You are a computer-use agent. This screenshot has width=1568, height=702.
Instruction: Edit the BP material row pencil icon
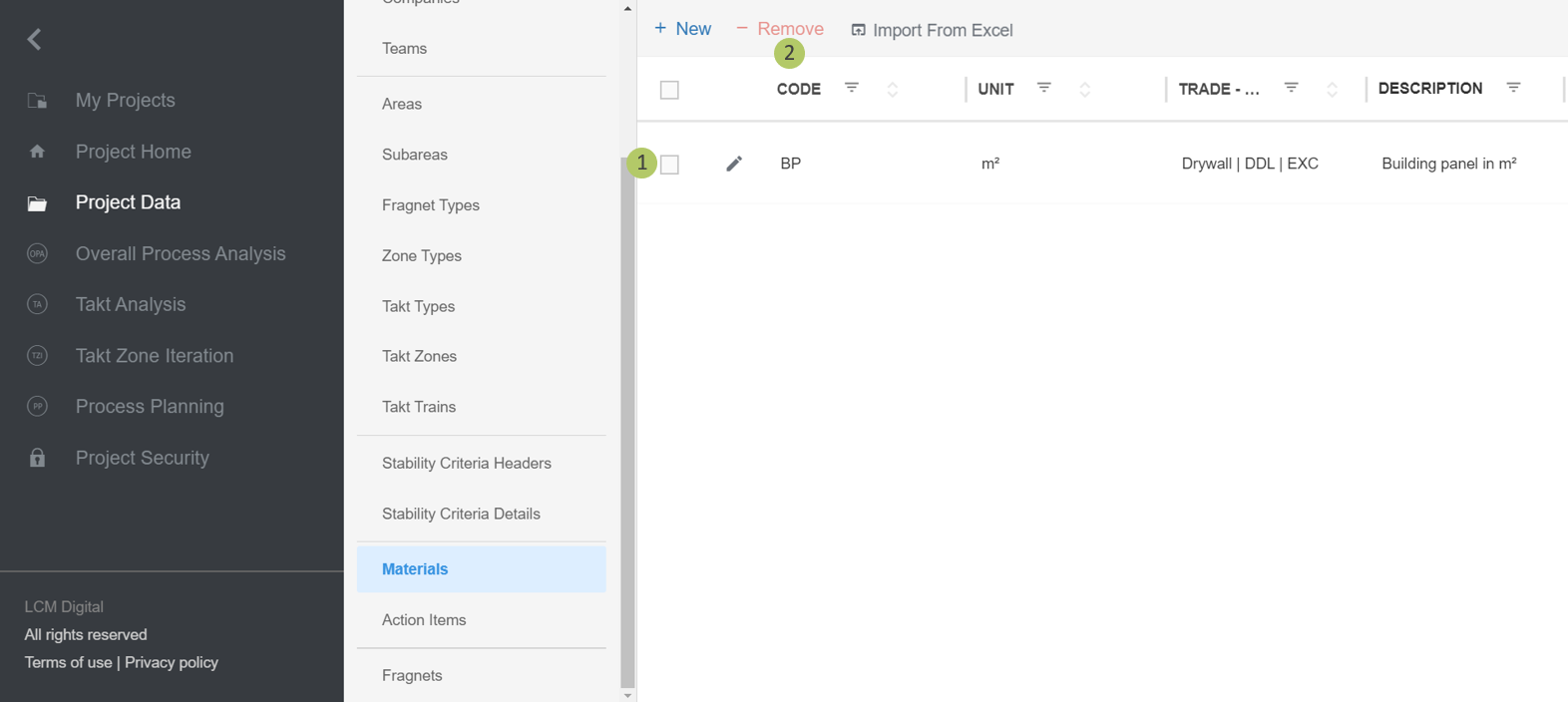(x=734, y=164)
